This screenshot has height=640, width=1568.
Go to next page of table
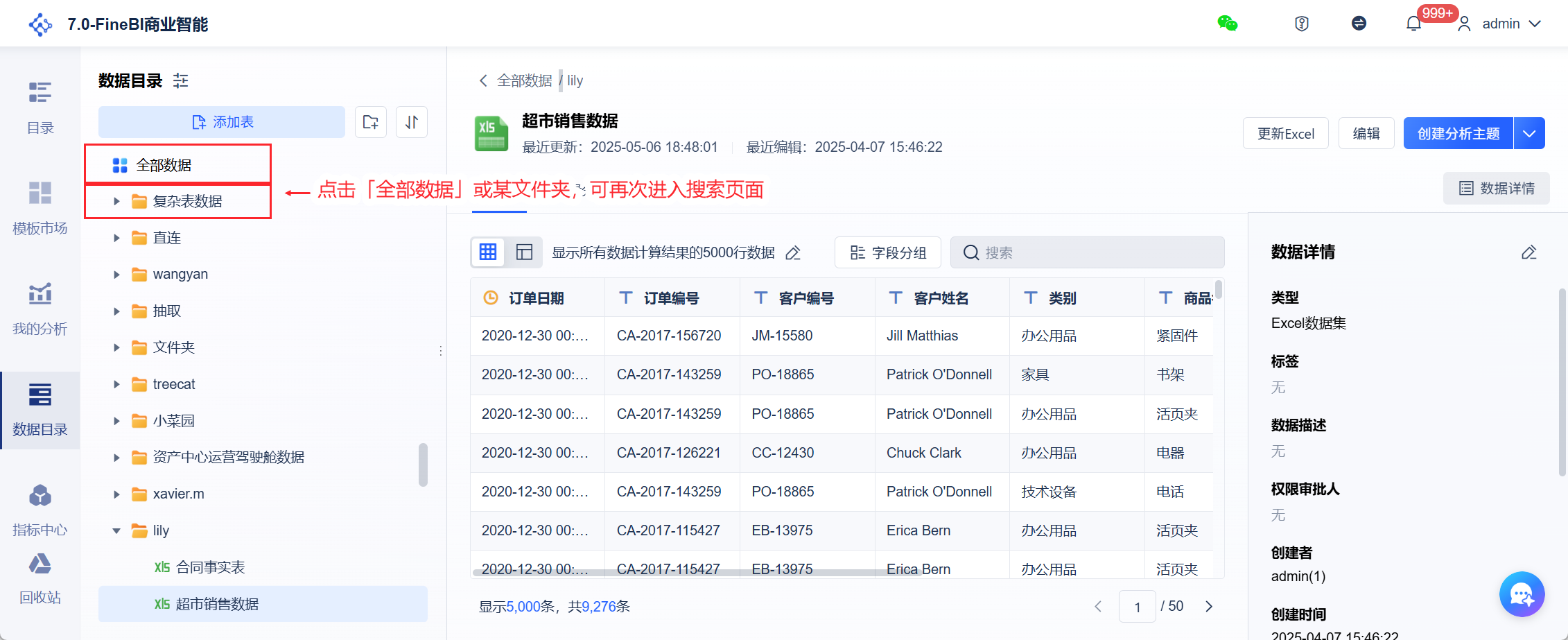1209,606
